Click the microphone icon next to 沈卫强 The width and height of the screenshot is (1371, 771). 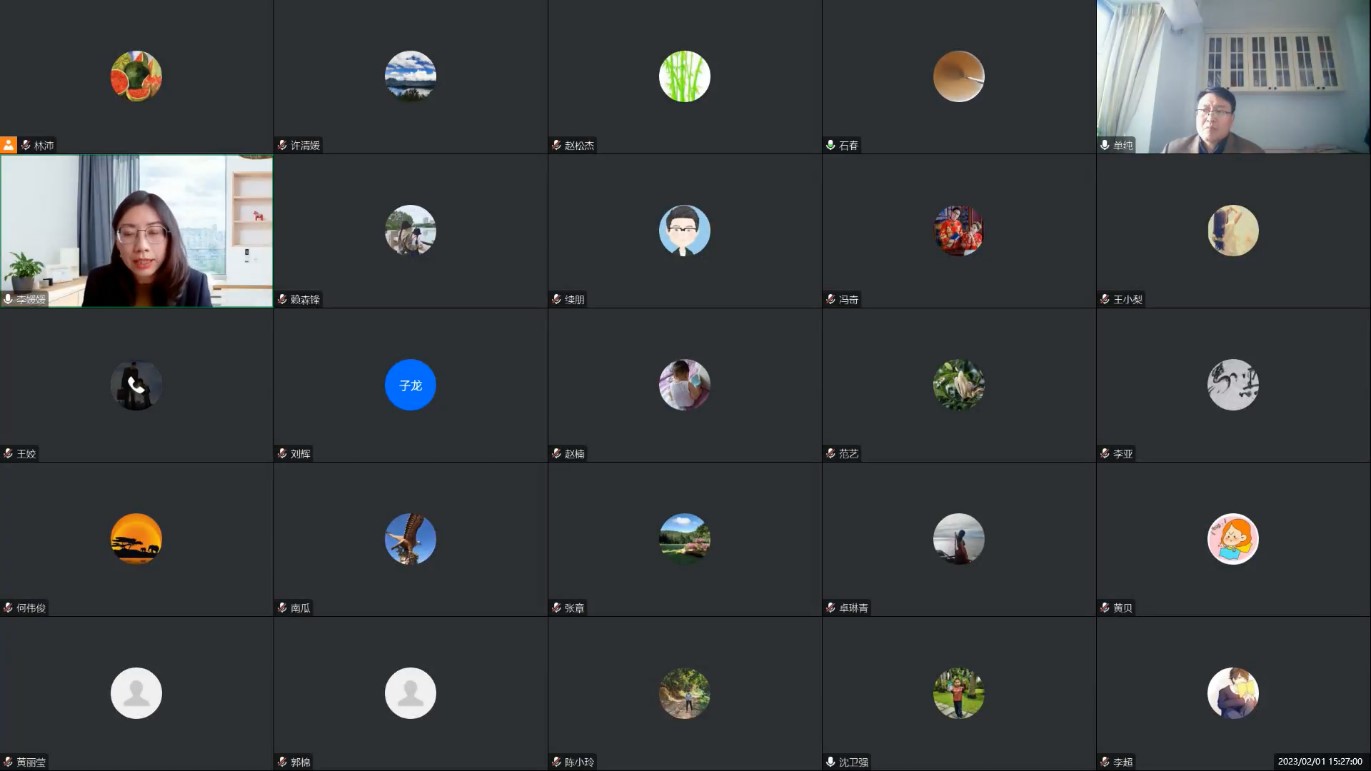pos(830,762)
